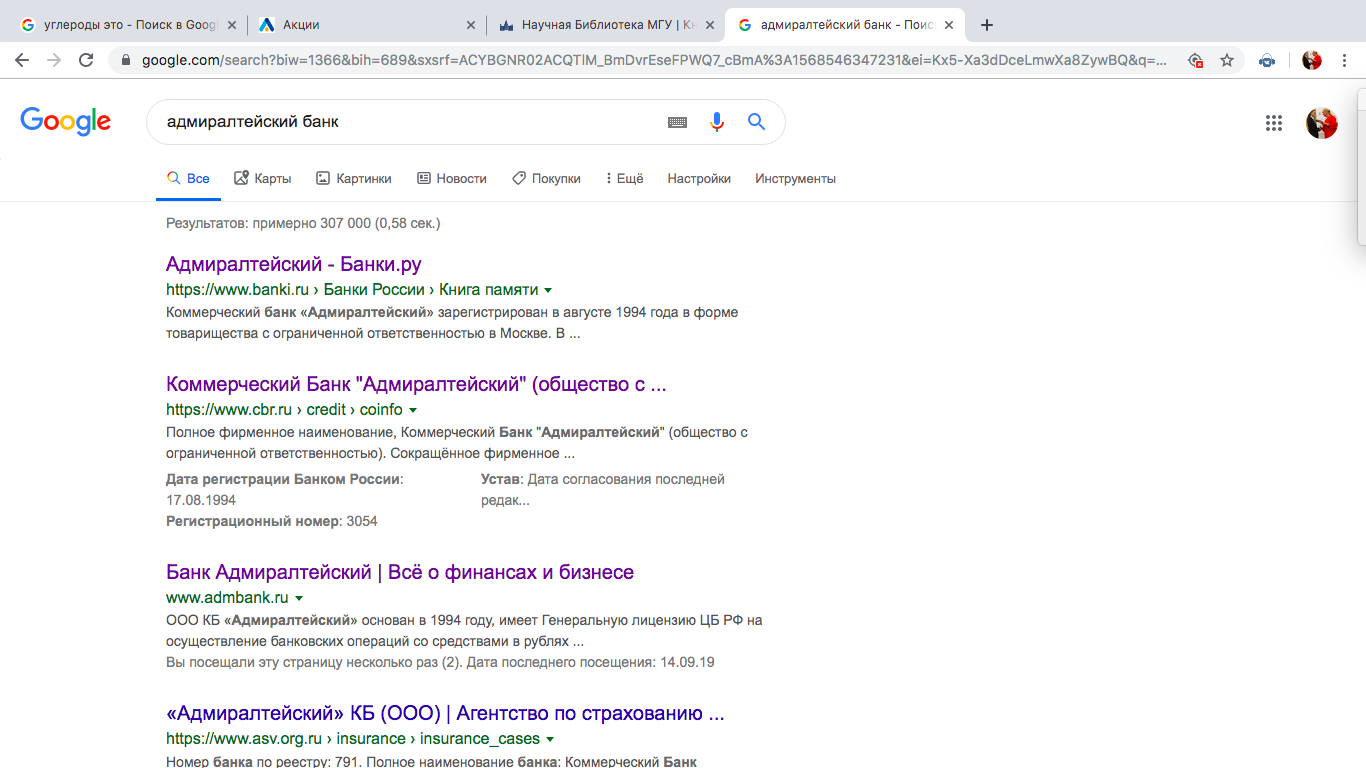This screenshot has width=1366, height=768.
Task: Switch to 'Научная Библиотека МГУ' tab
Action: click(606, 24)
